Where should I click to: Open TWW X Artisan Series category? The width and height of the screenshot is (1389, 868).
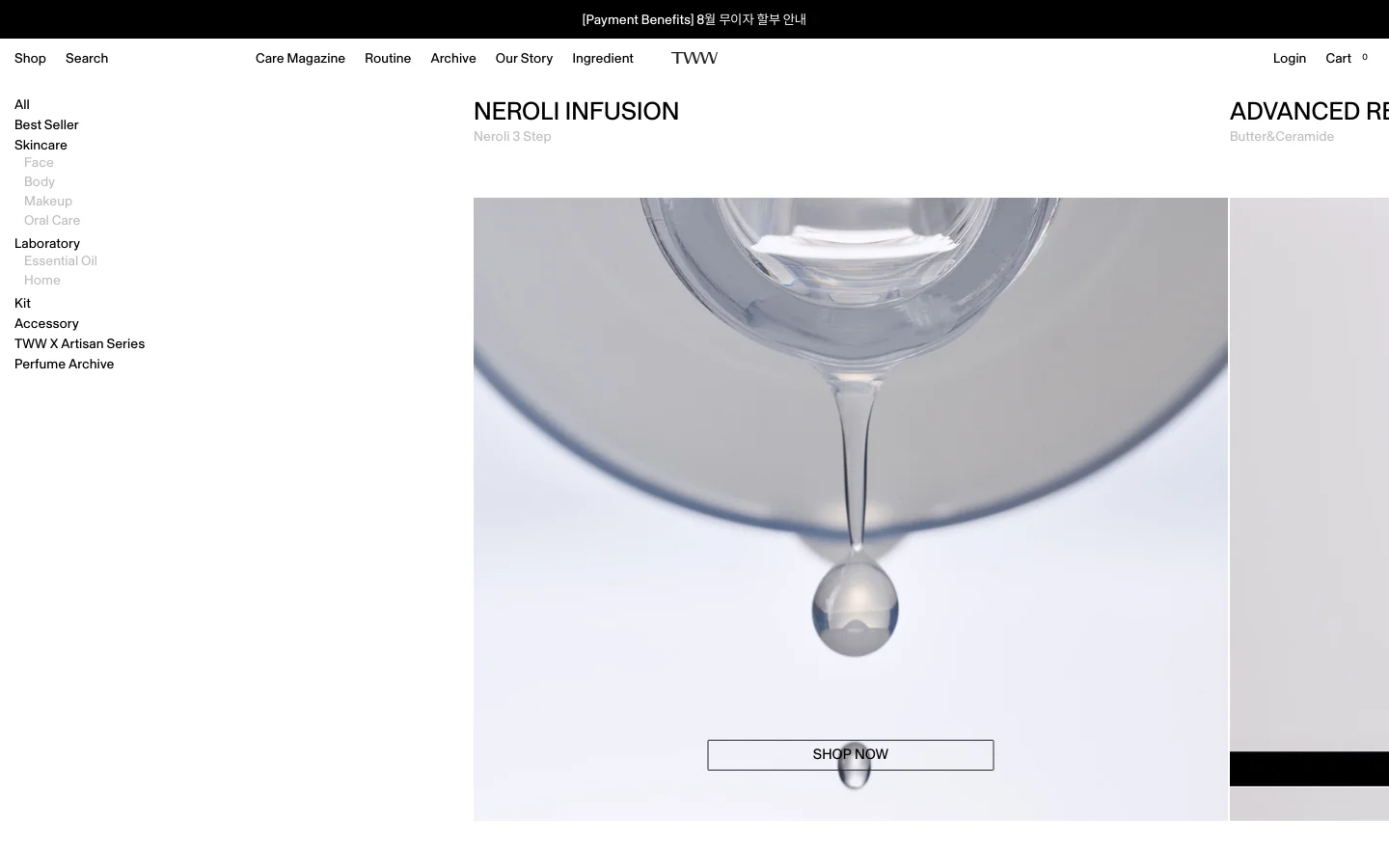(79, 344)
